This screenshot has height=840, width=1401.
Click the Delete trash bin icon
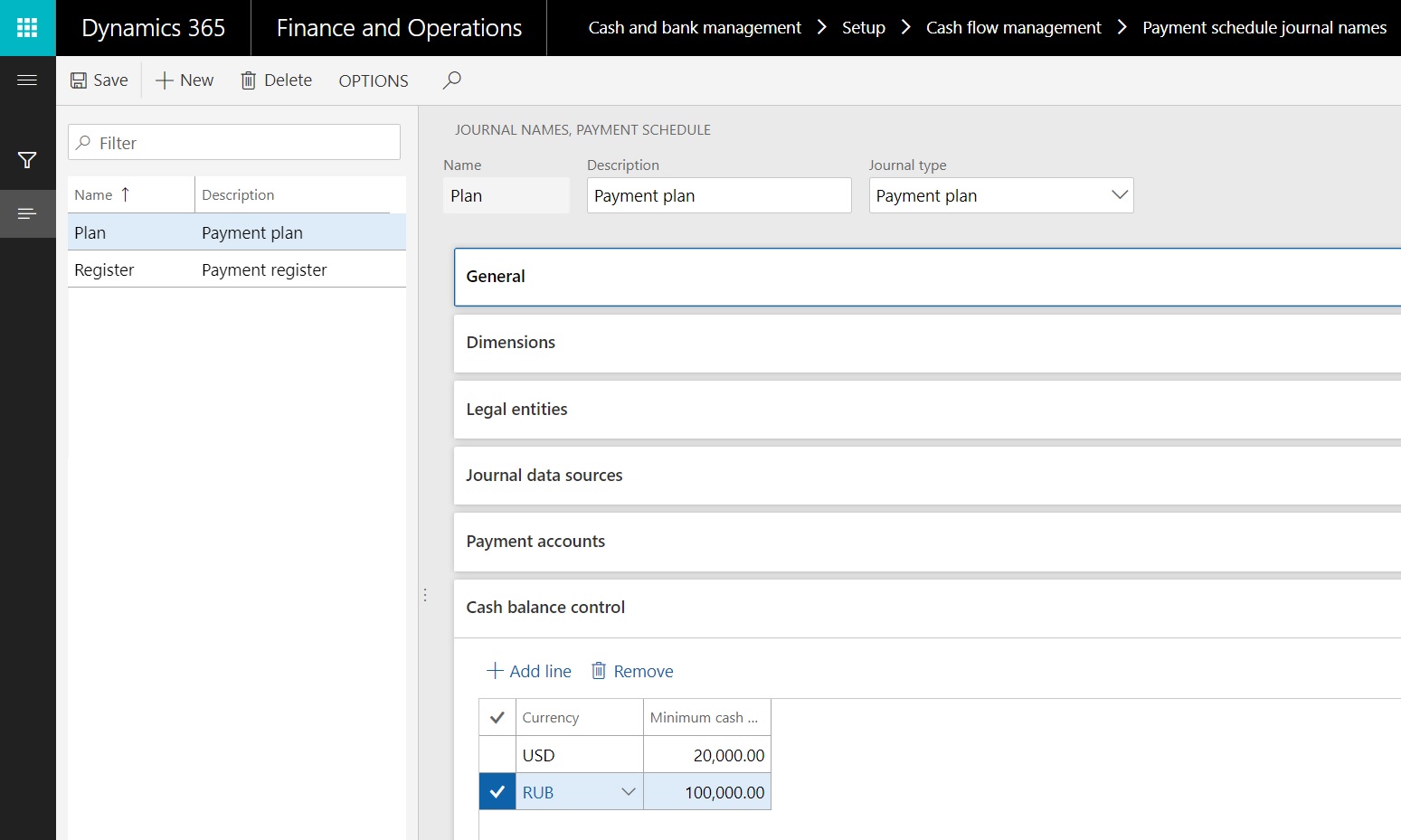pos(248,80)
